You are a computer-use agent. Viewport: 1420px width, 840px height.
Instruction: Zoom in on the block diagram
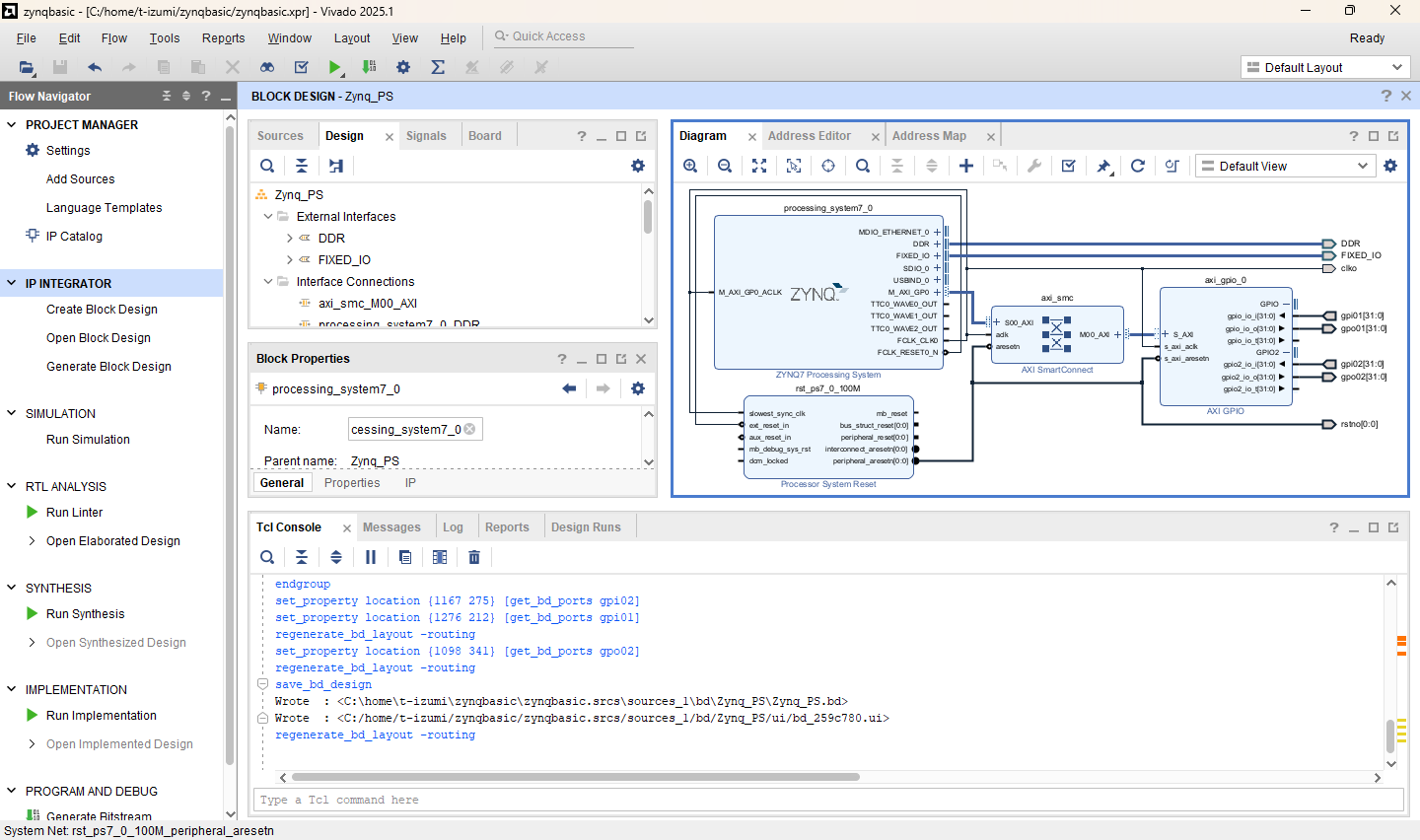pos(690,166)
